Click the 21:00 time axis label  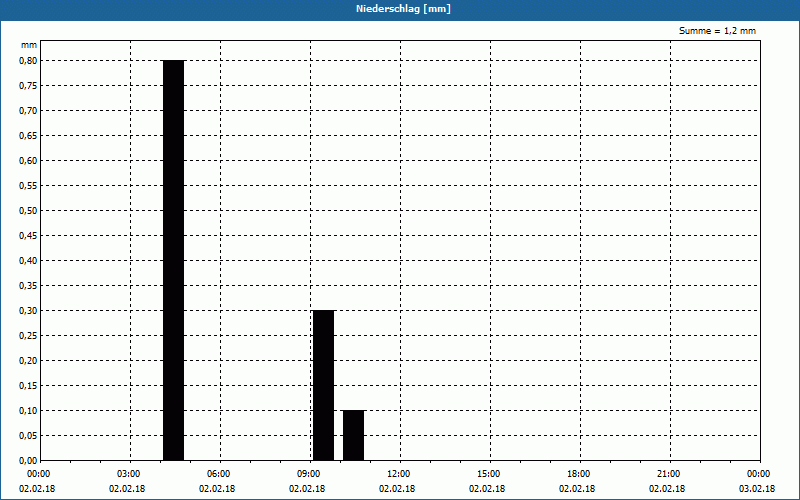(668, 474)
